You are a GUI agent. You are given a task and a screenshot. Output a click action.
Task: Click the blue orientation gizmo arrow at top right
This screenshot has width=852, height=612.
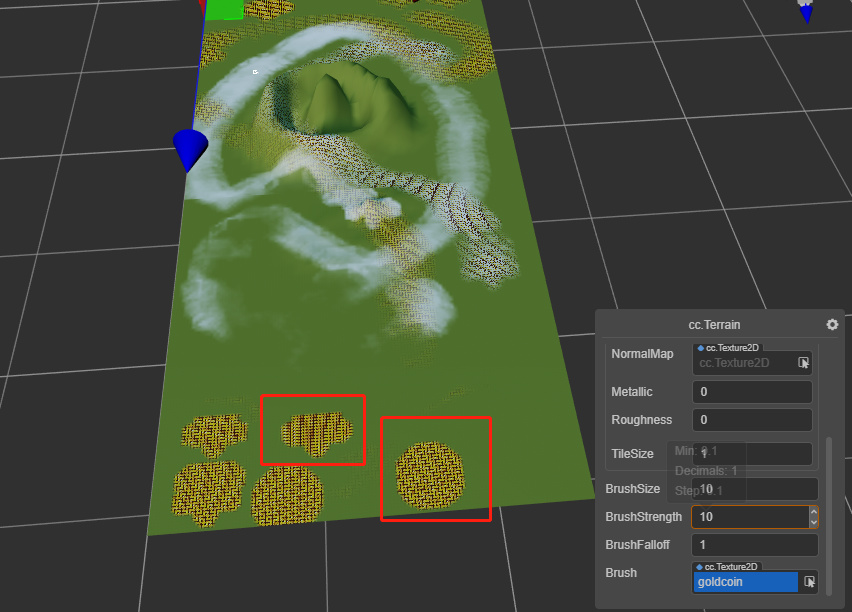tap(806, 13)
